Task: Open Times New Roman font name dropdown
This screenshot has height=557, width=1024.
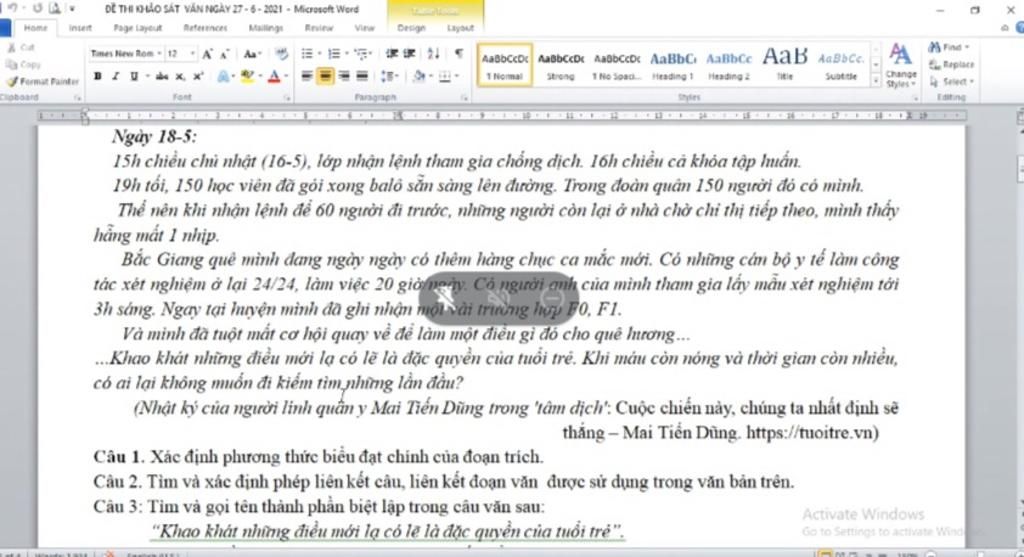Action: (x=159, y=54)
